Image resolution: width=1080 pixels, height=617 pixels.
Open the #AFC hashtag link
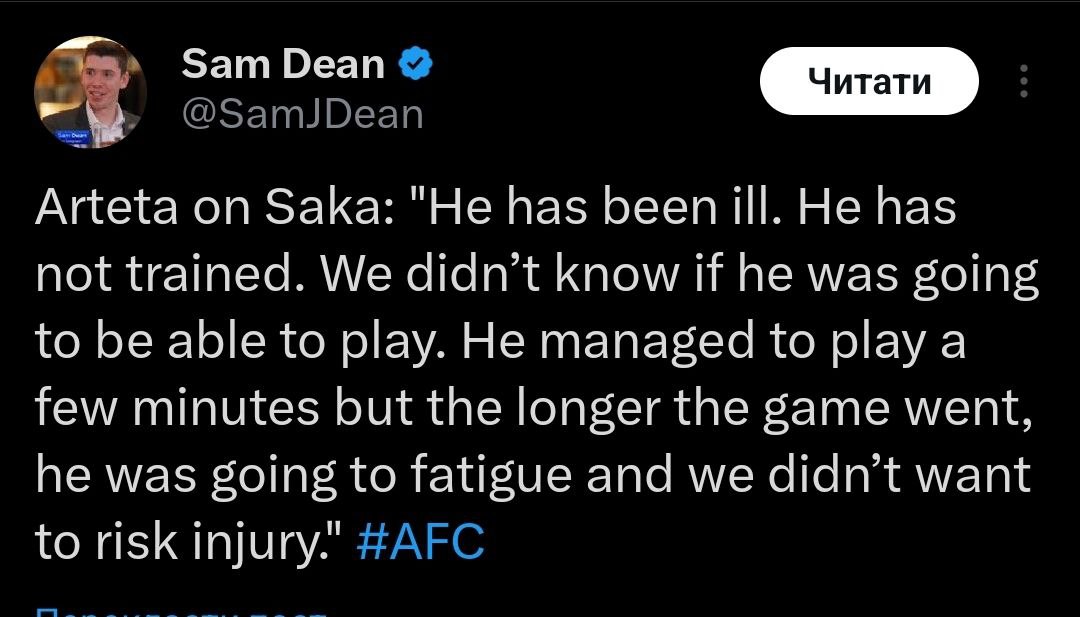coord(420,543)
